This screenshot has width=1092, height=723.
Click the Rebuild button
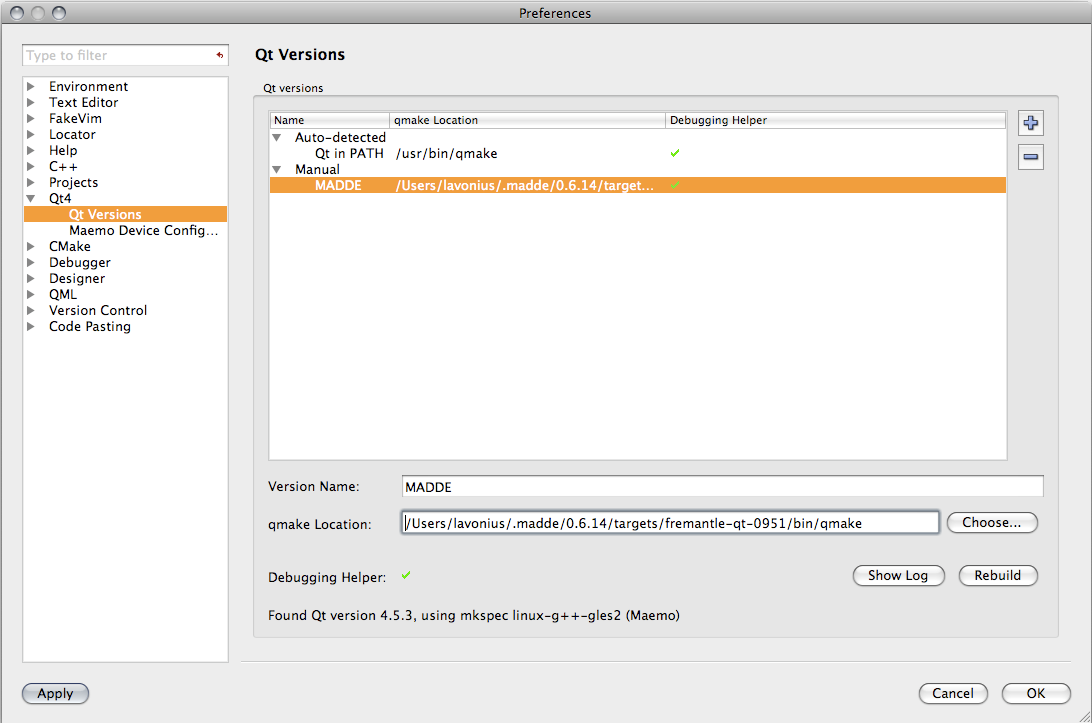point(998,576)
